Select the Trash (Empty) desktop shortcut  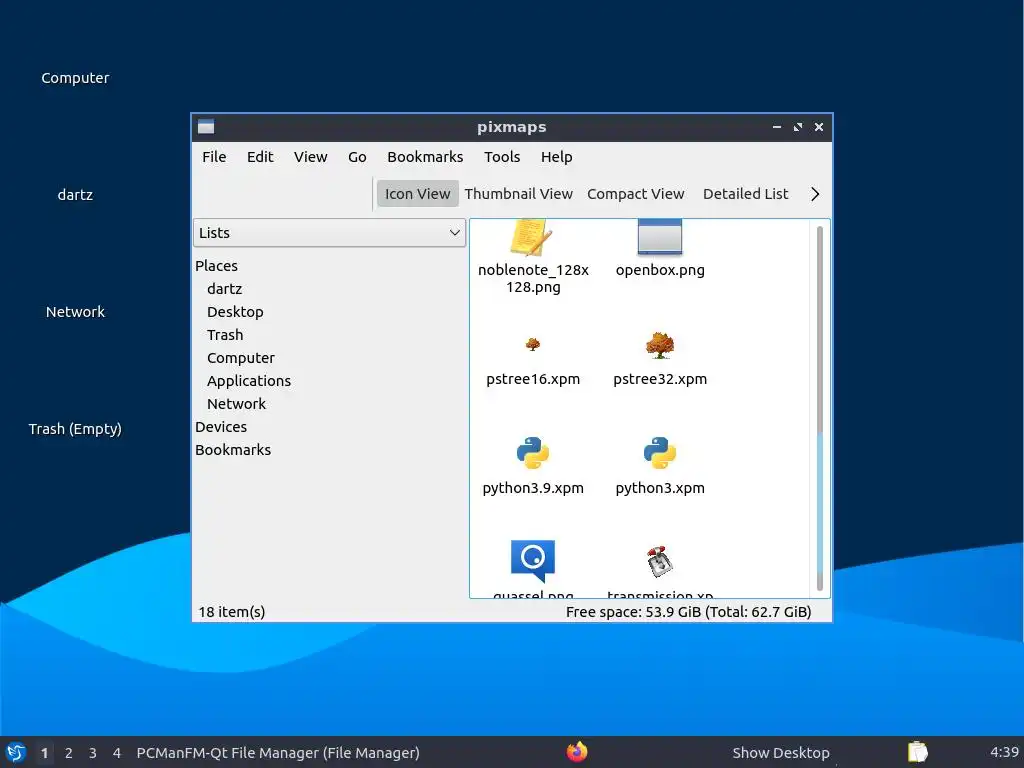click(x=75, y=428)
